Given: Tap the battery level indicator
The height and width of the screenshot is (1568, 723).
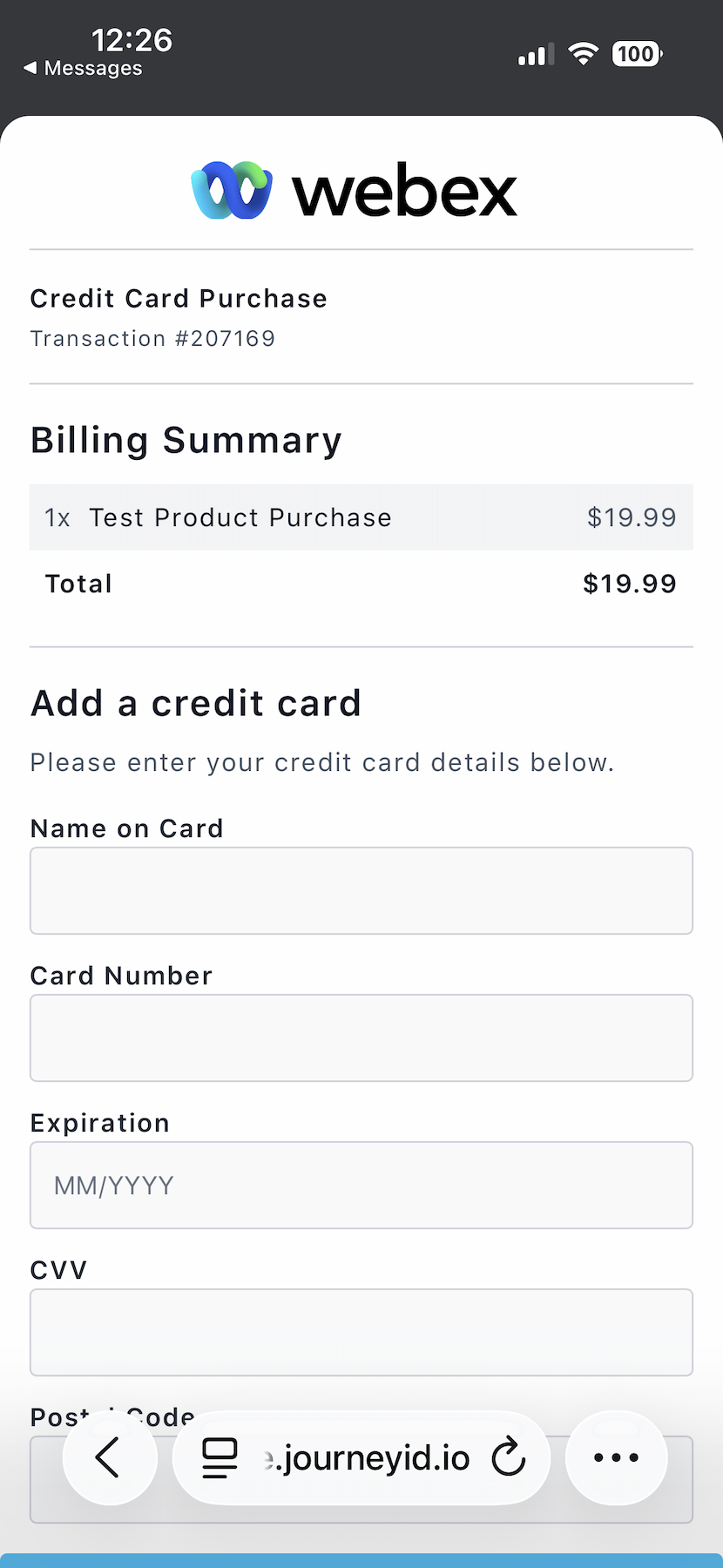Looking at the screenshot, I should (637, 54).
